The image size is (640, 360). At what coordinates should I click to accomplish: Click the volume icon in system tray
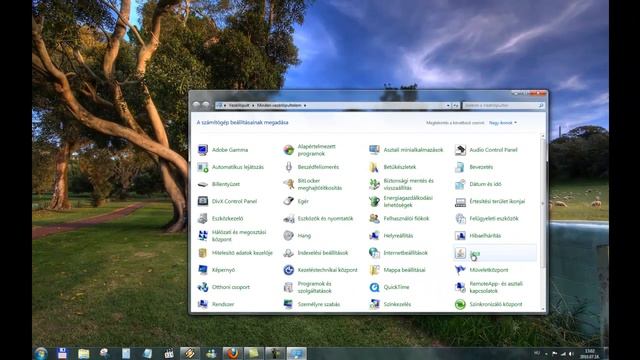pyautogui.click(x=571, y=354)
